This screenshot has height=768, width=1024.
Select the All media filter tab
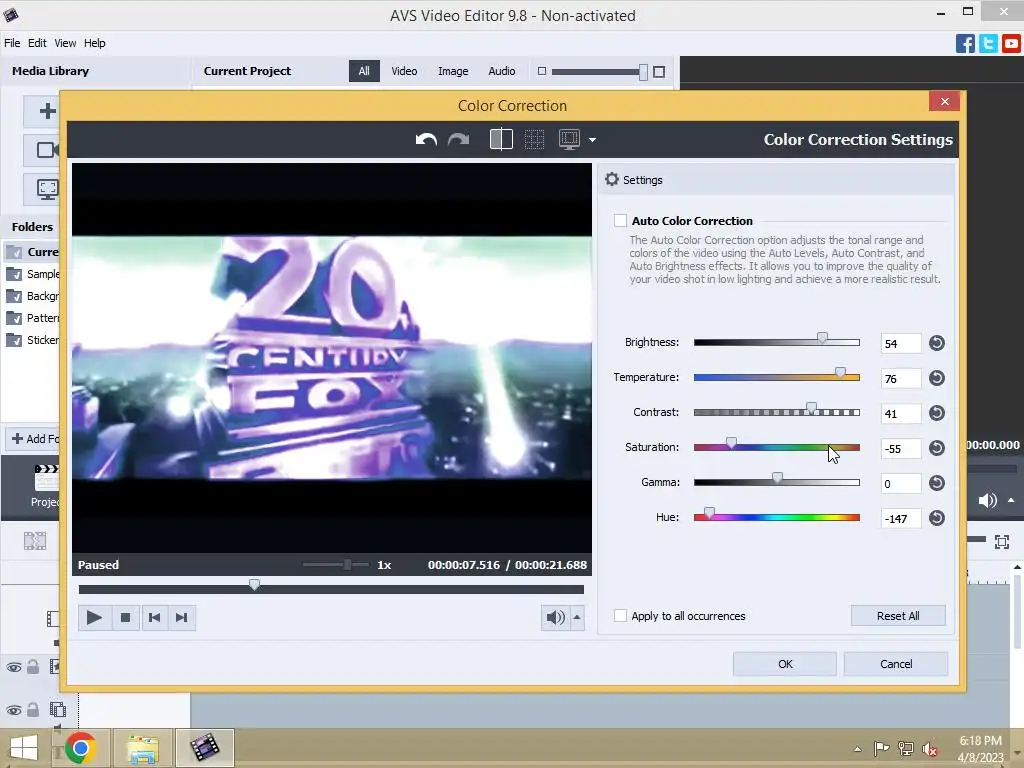[x=364, y=71]
